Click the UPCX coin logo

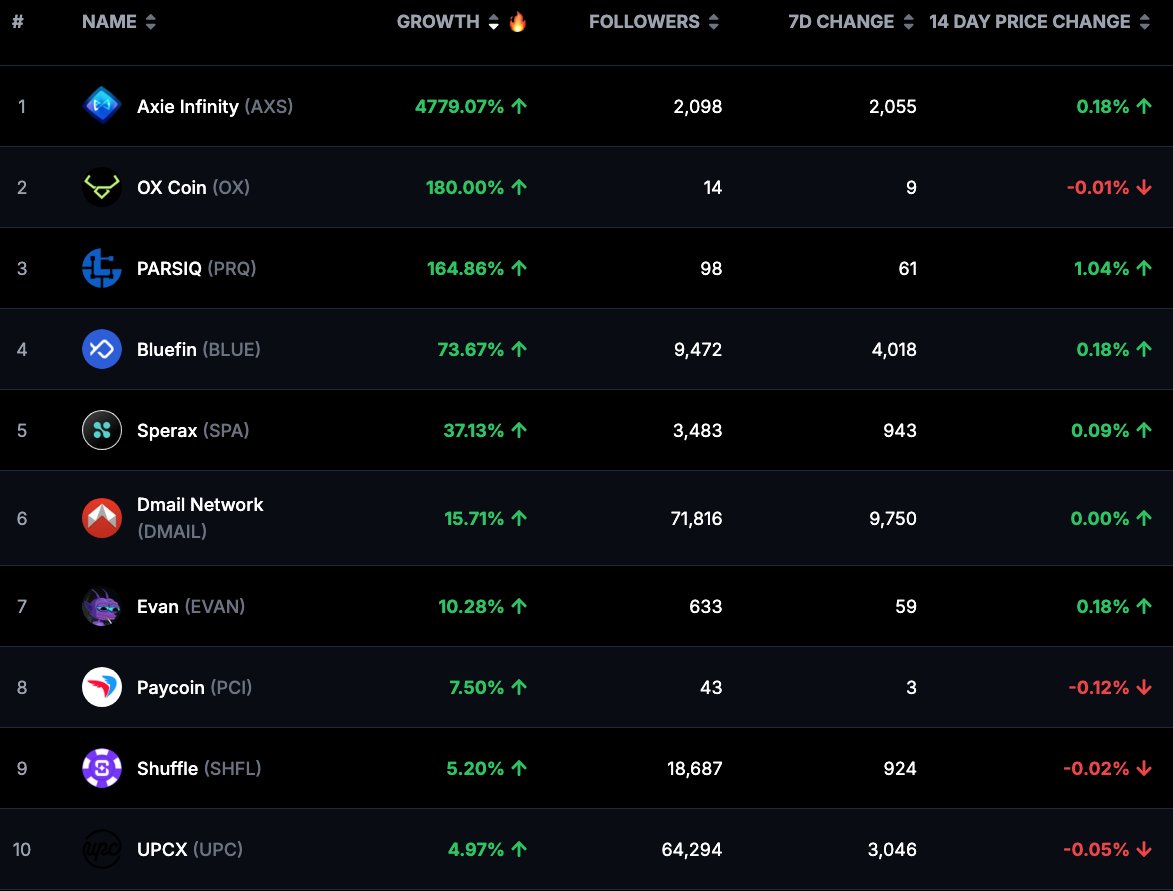(102, 849)
